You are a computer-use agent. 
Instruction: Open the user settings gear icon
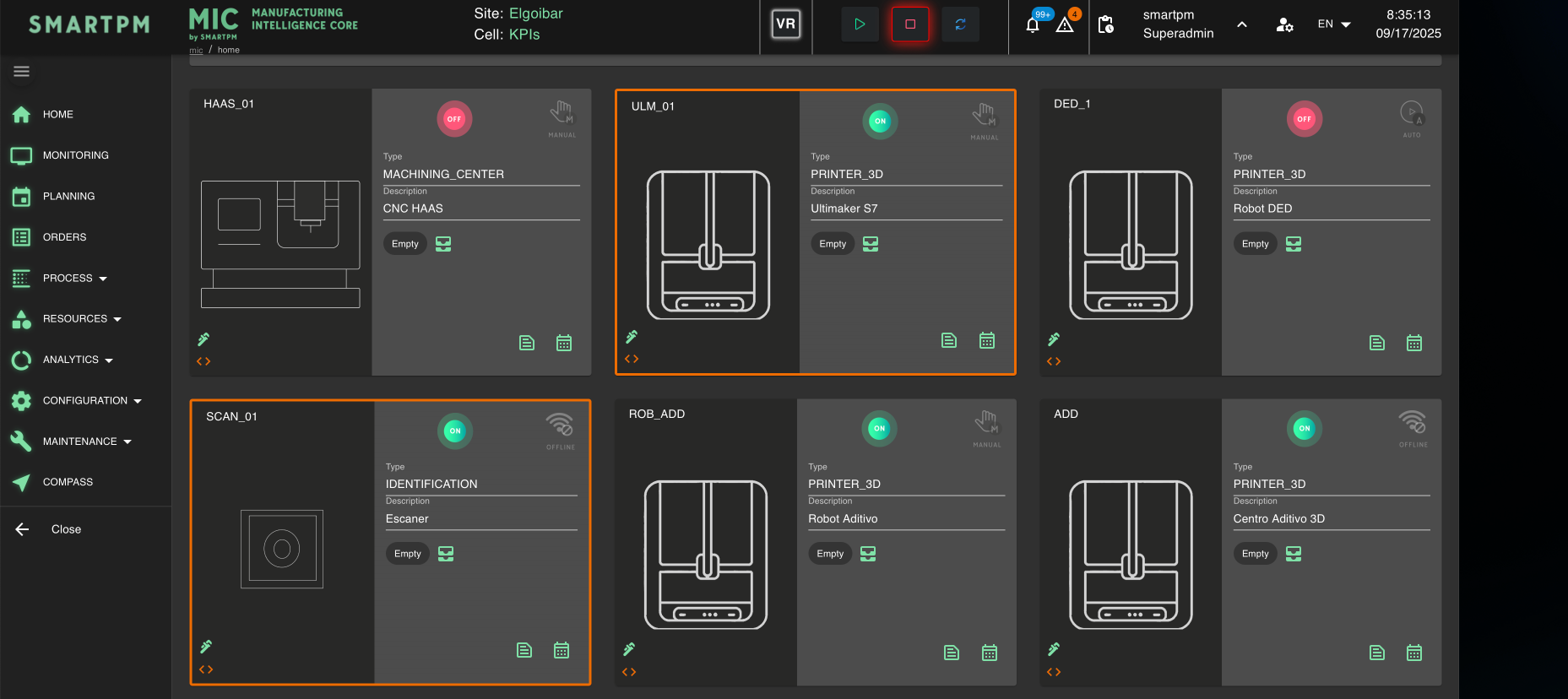click(x=1284, y=24)
